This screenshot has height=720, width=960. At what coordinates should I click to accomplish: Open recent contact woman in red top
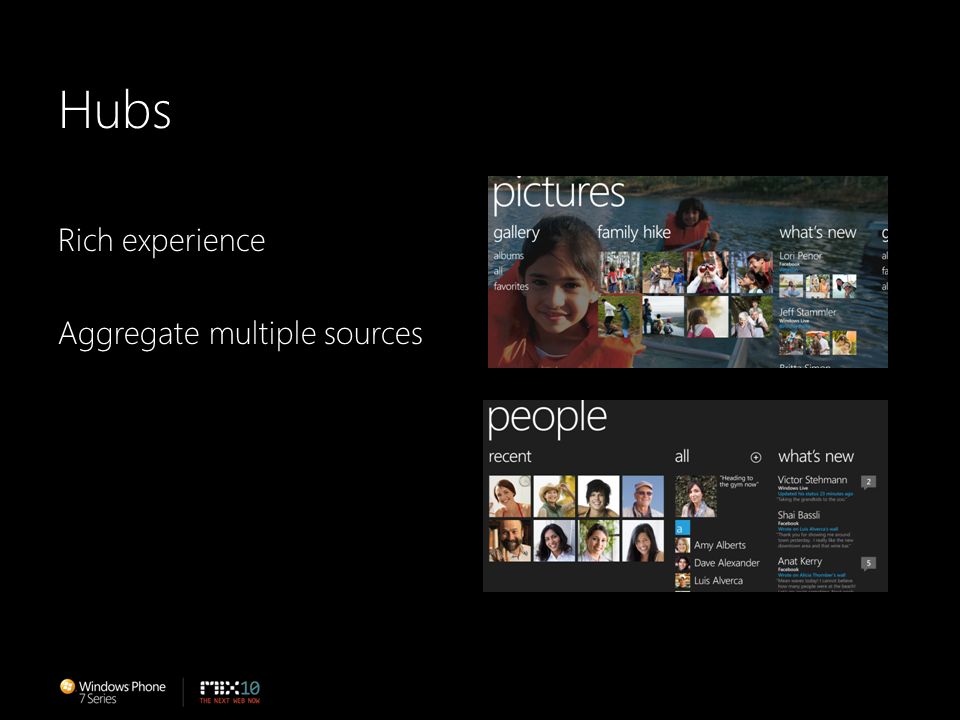(x=510, y=497)
